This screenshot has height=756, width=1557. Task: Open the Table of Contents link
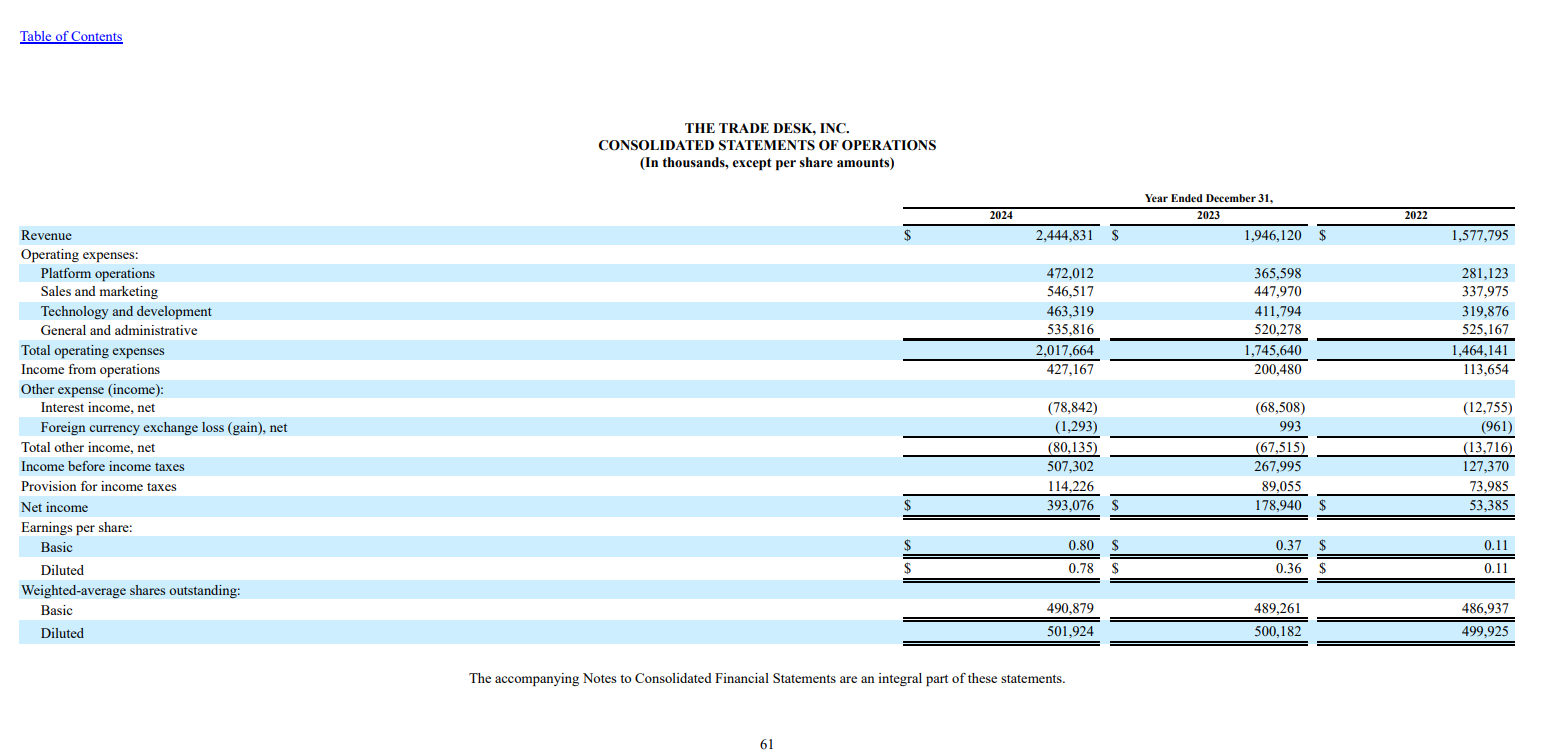point(71,37)
